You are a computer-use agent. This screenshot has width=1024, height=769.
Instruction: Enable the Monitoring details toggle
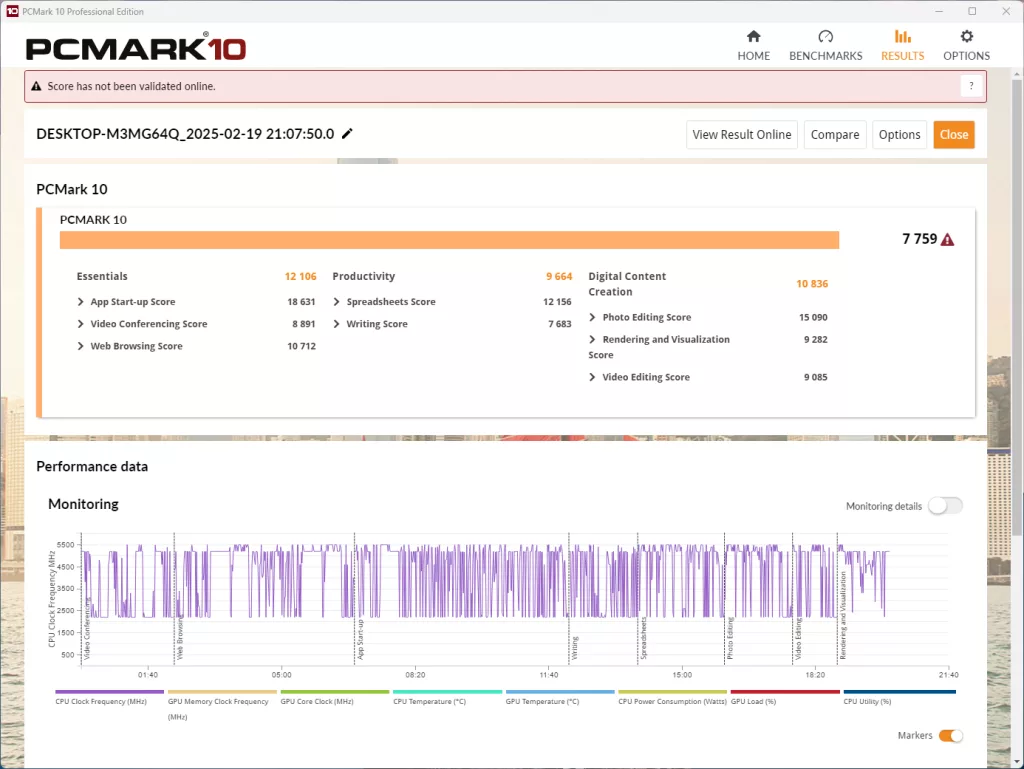pyautogui.click(x=945, y=506)
